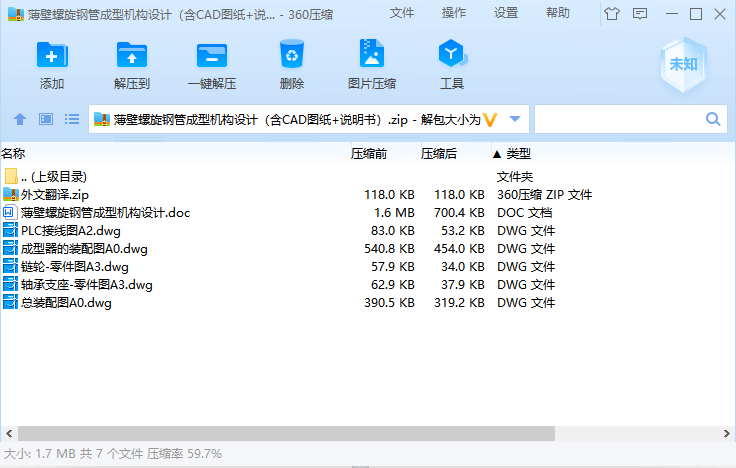The width and height of the screenshot is (736, 468).
Task: Click the orange V mark in the address bar
Action: pyautogui.click(x=490, y=120)
